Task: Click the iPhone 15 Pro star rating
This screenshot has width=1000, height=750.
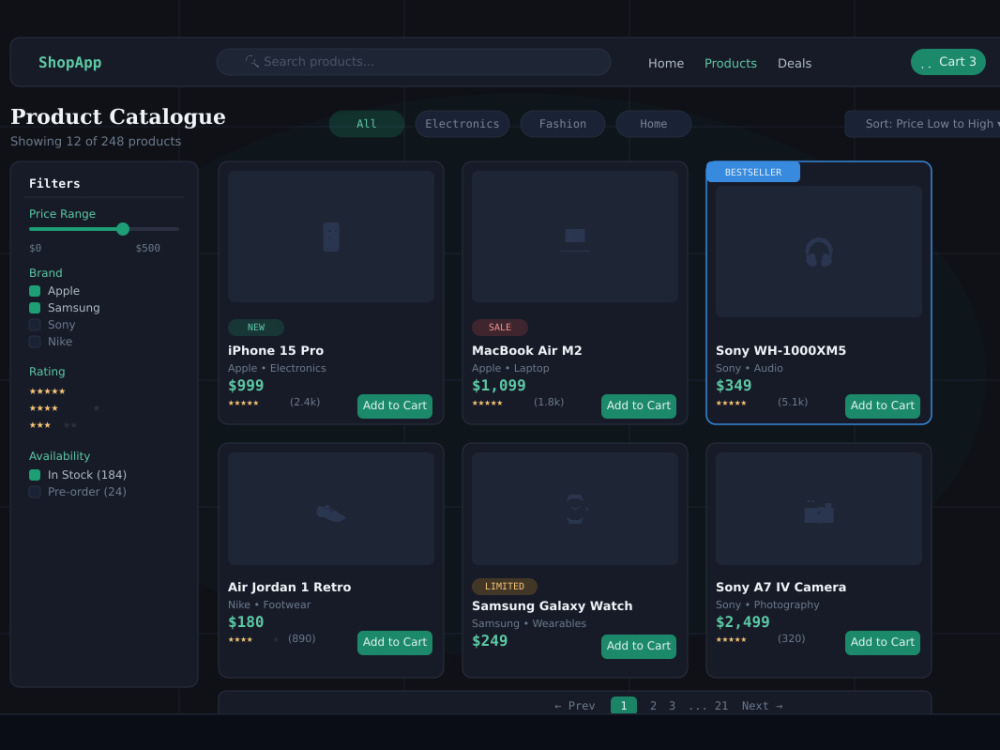Action: coord(244,403)
